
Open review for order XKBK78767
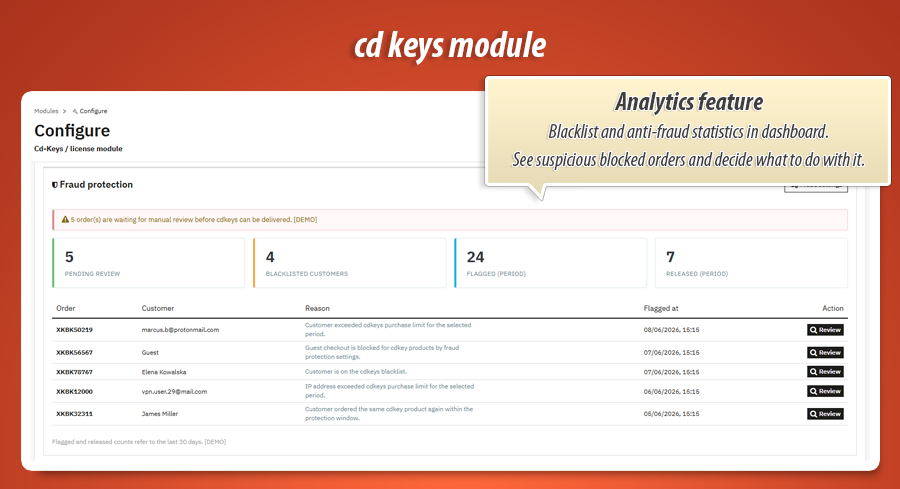point(825,372)
